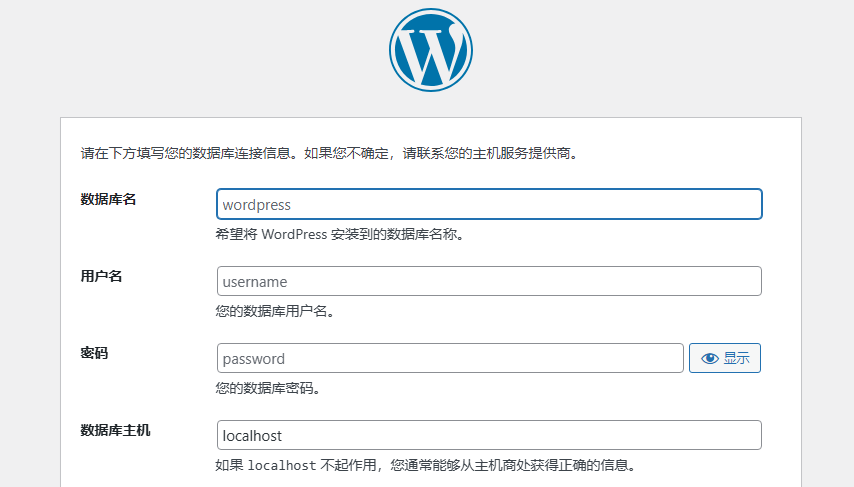Click the hint about localhost 不起作用
This screenshot has width=854, height=487.
click(425, 465)
